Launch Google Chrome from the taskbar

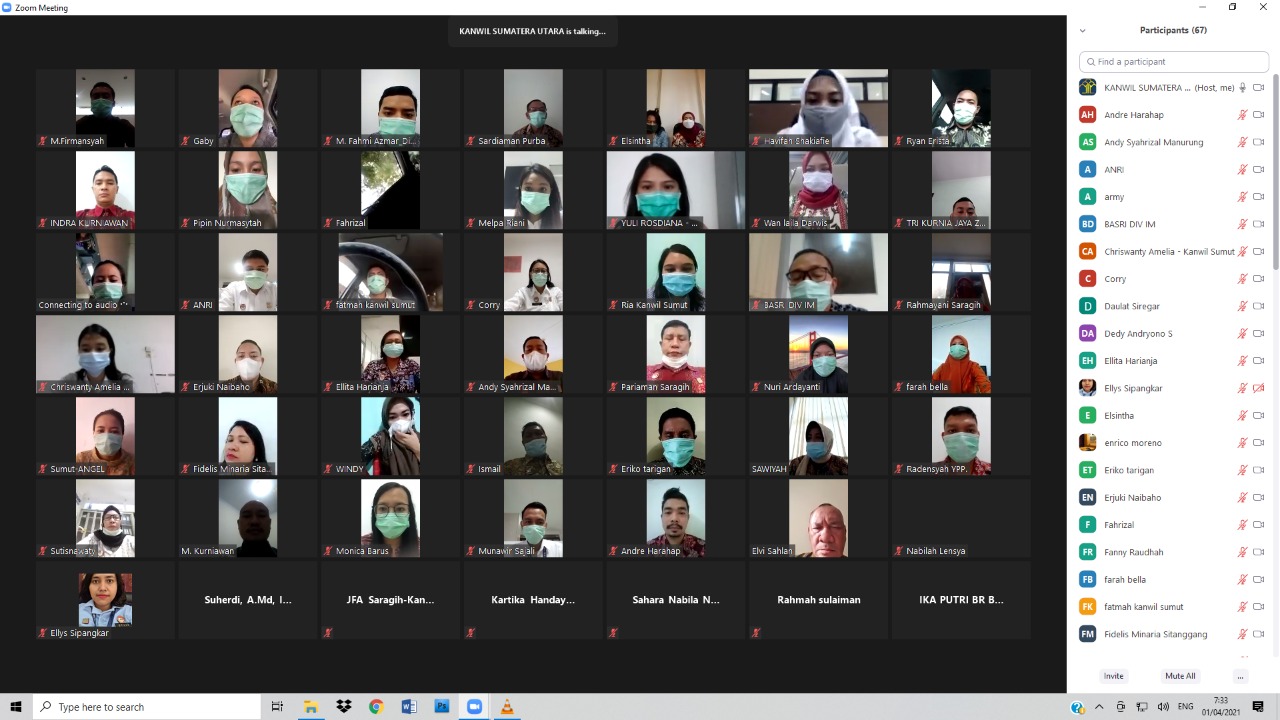(376, 707)
